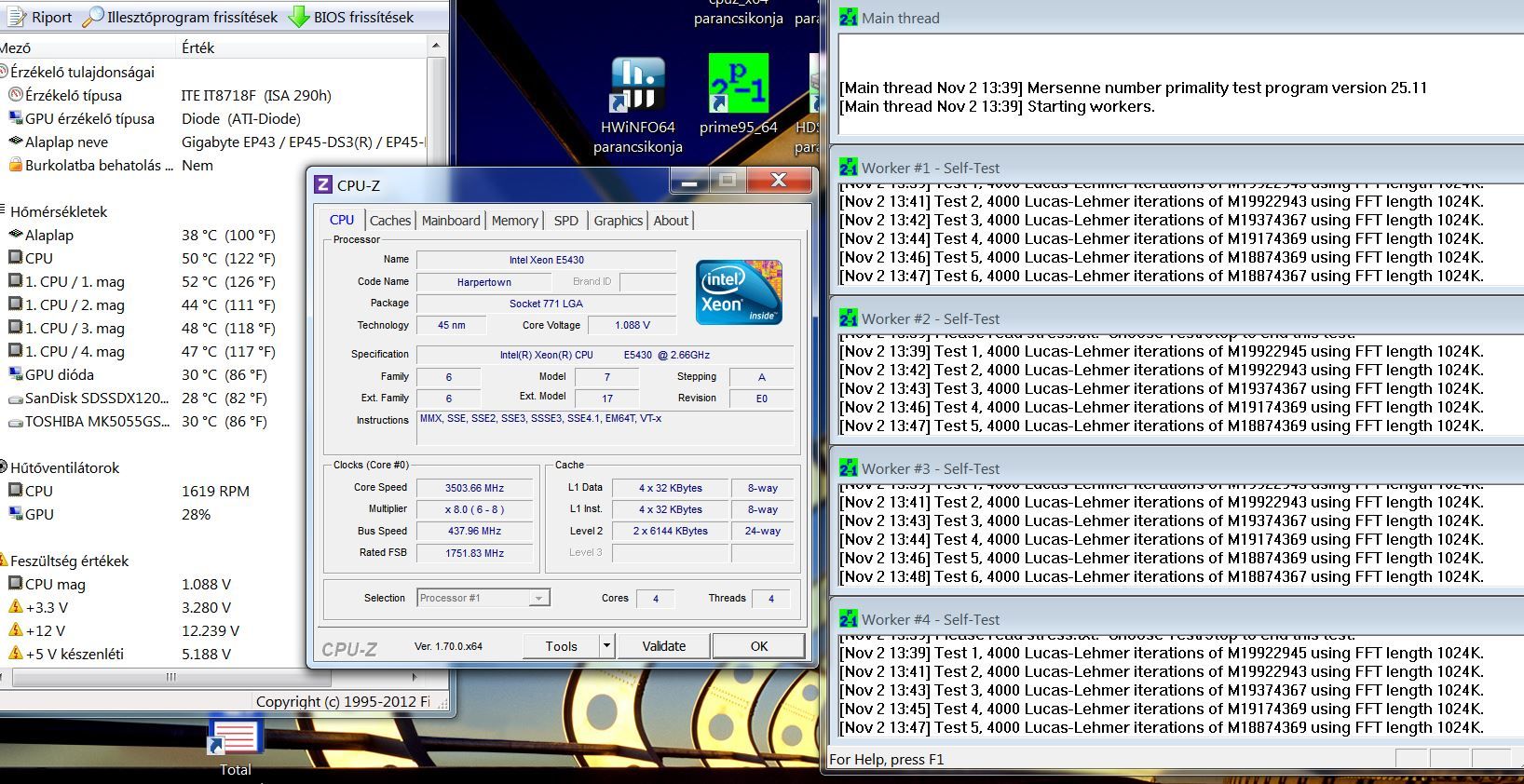This screenshot has height=784, width=1524.
Task: Open the Tools dropdown arrow in CPU-Z
Action: [606, 645]
